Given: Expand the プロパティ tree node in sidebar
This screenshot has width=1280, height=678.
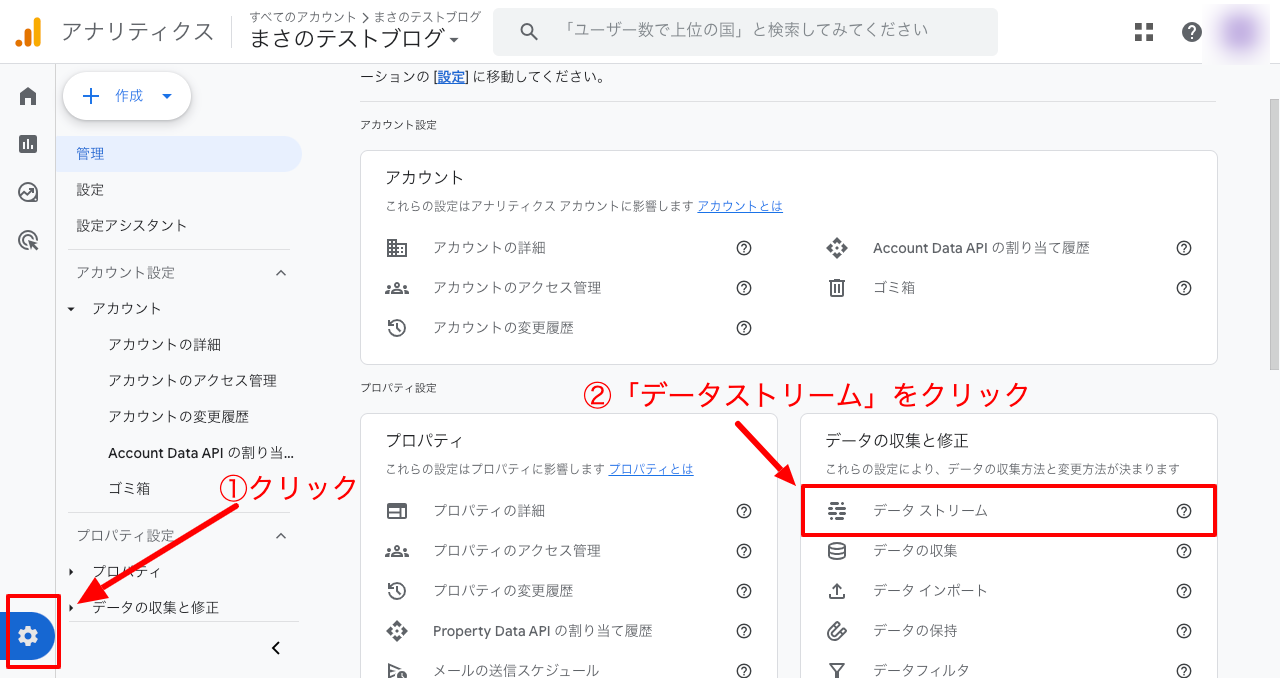Looking at the screenshot, I should tap(71, 572).
